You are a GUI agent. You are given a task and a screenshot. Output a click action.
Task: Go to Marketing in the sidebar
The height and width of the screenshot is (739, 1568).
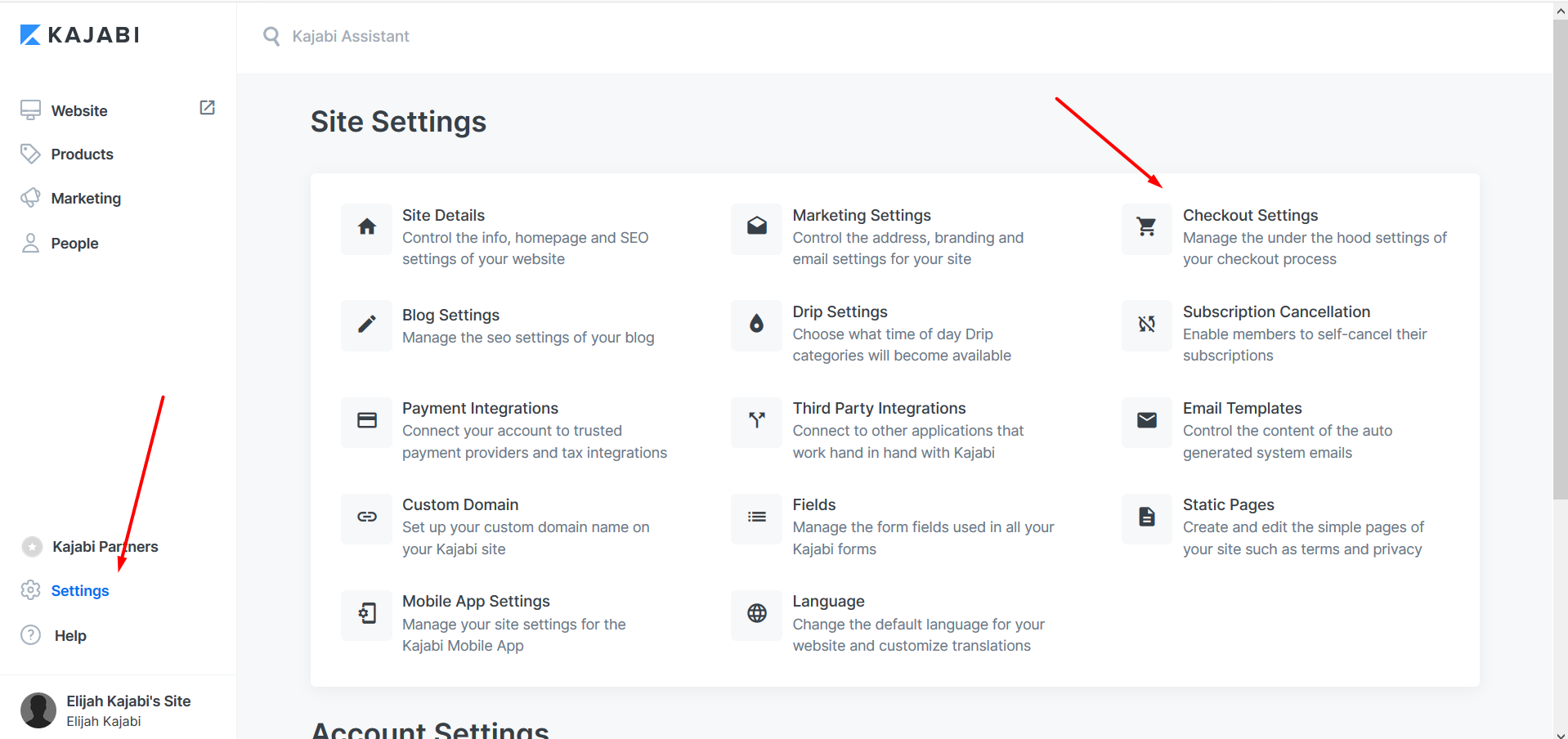pos(86,199)
